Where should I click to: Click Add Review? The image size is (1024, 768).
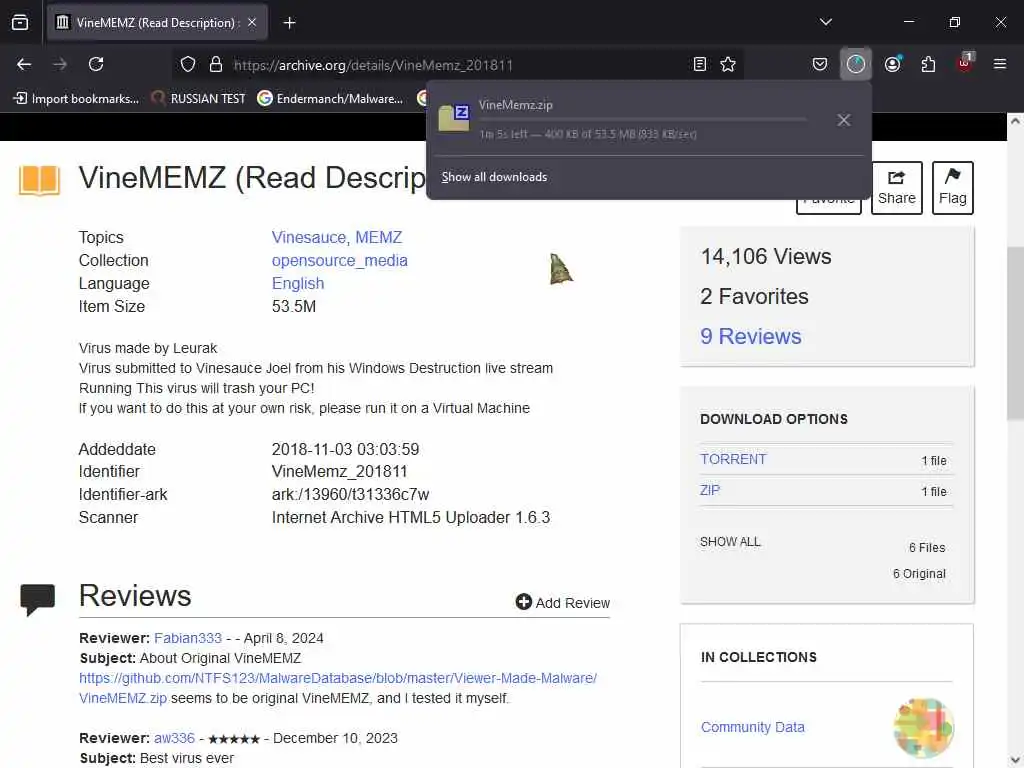(563, 602)
